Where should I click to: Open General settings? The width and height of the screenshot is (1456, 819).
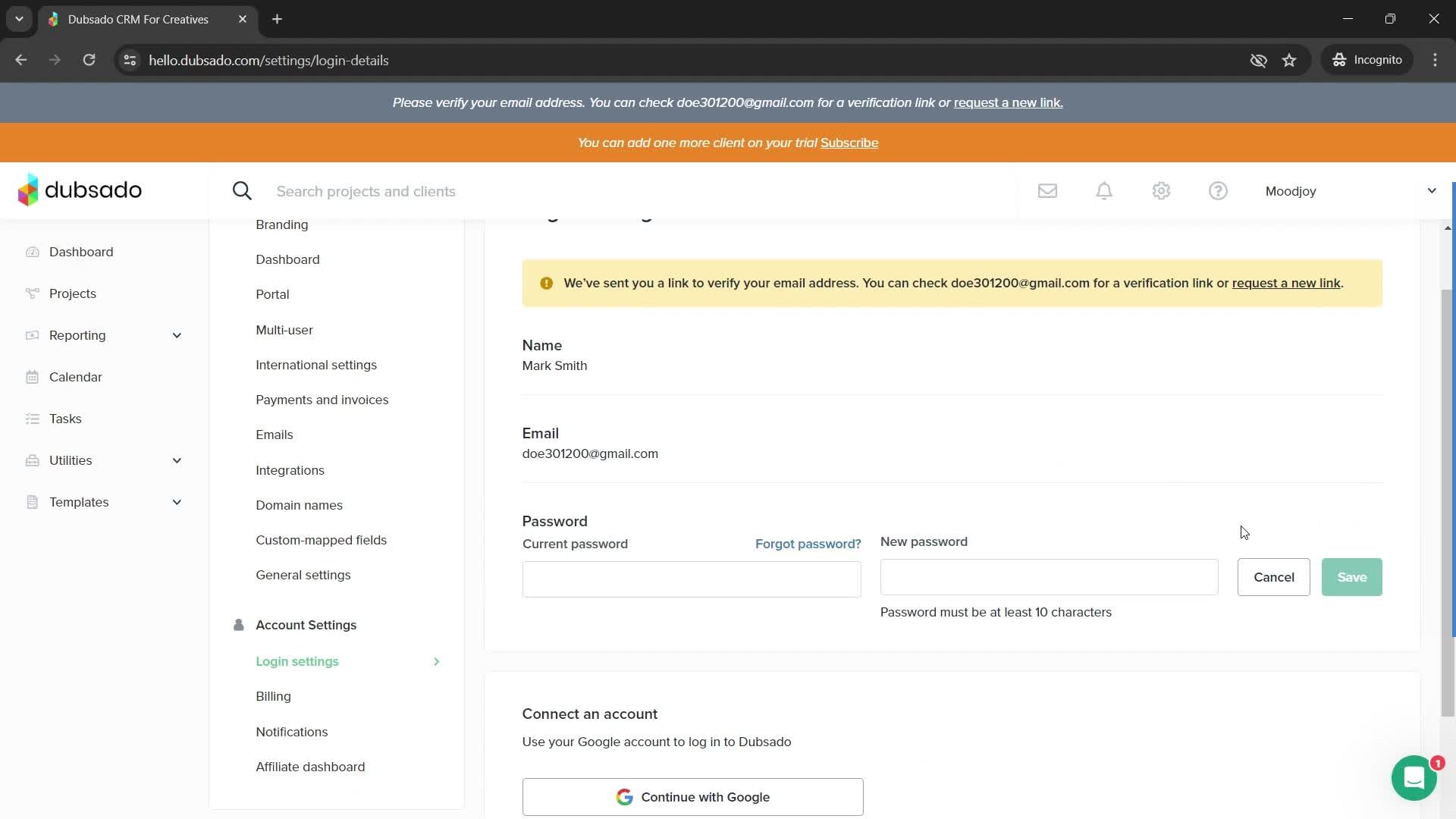(x=303, y=575)
